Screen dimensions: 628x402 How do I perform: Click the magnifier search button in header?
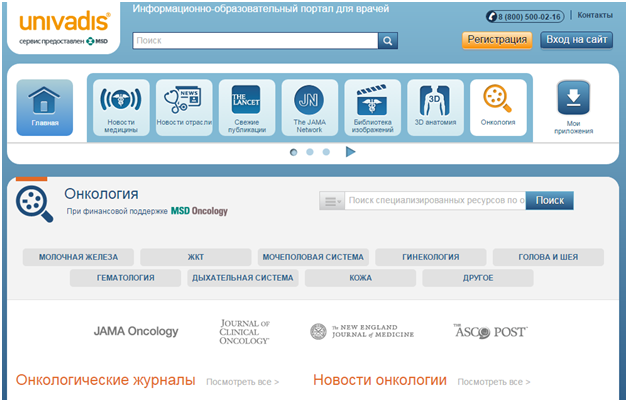[387, 41]
